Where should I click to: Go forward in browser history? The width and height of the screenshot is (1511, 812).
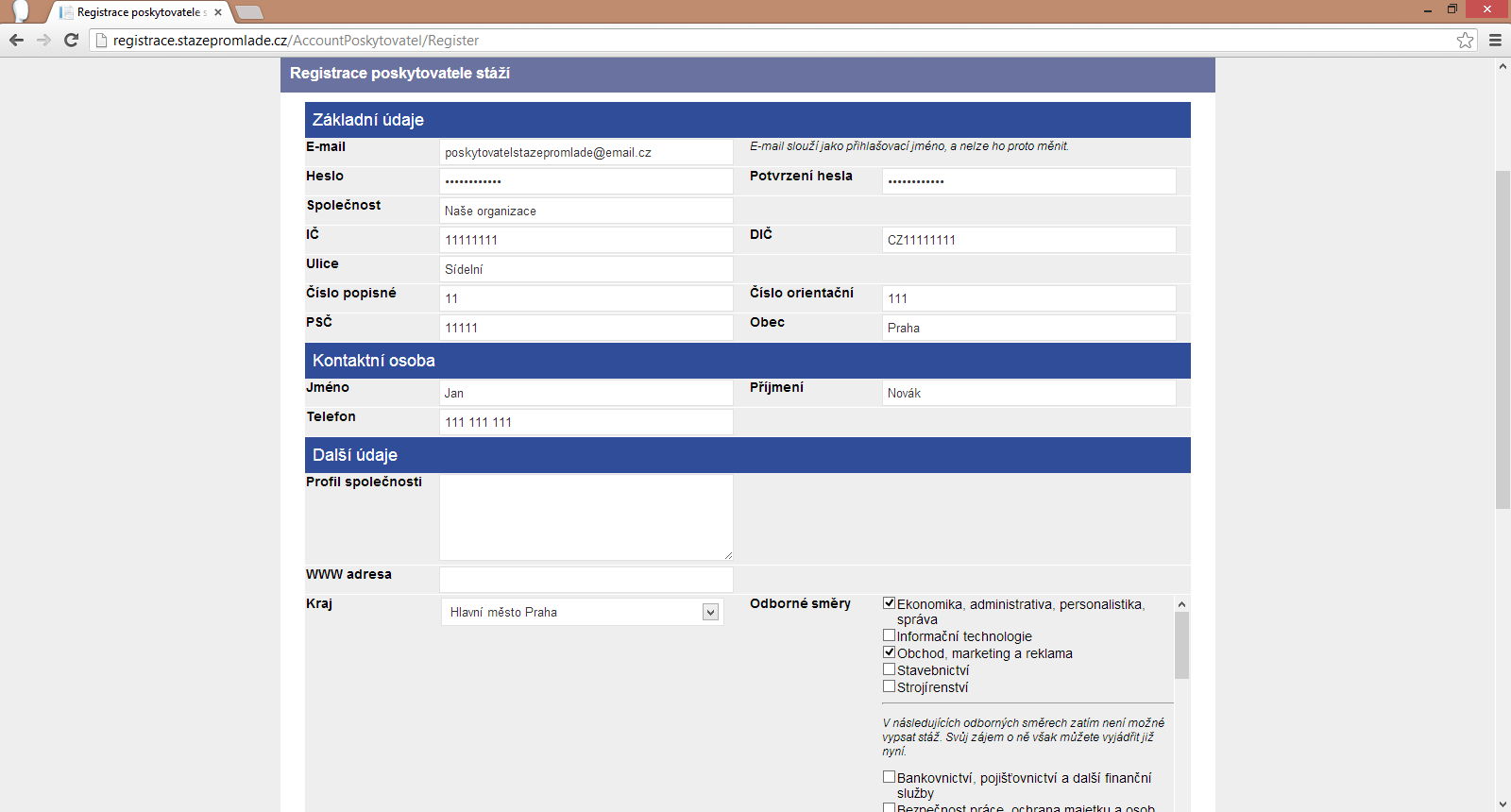tap(43, 40)
